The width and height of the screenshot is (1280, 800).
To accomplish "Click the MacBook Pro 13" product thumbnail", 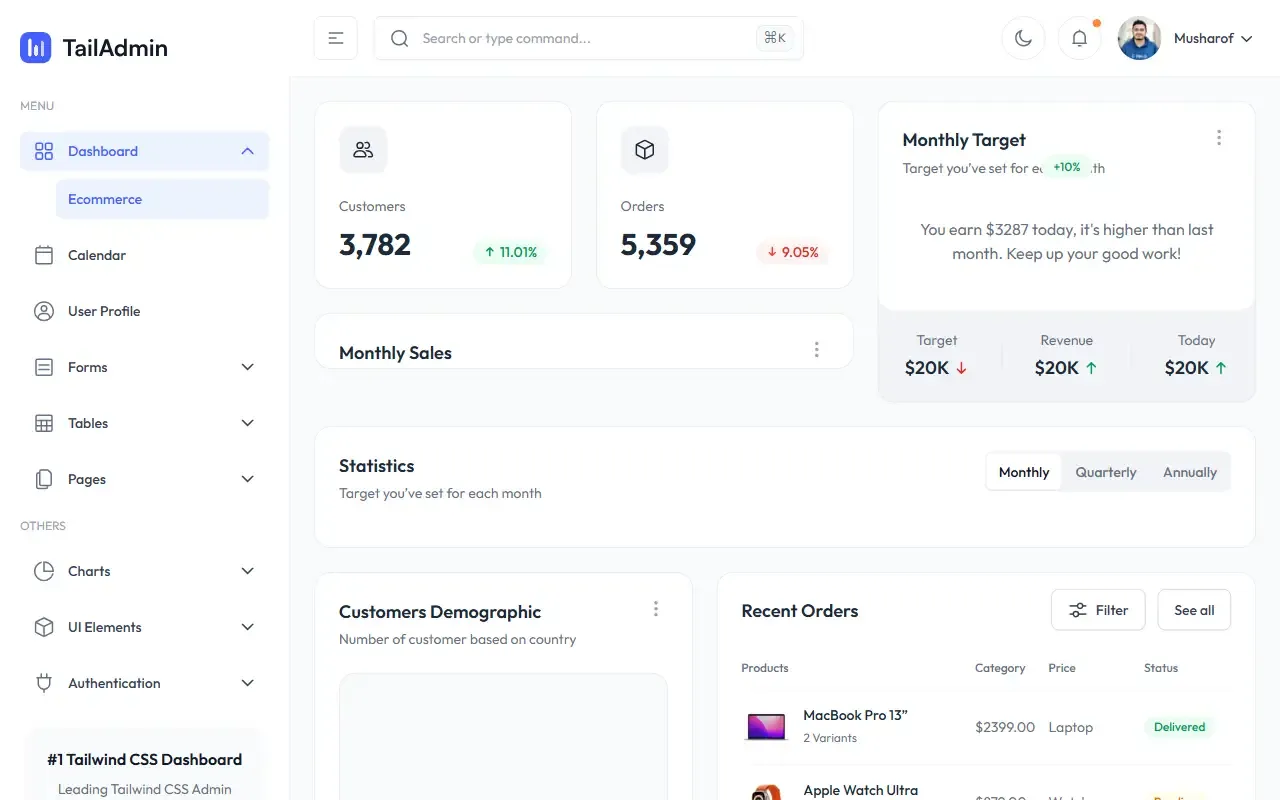I will coord(766,726).
